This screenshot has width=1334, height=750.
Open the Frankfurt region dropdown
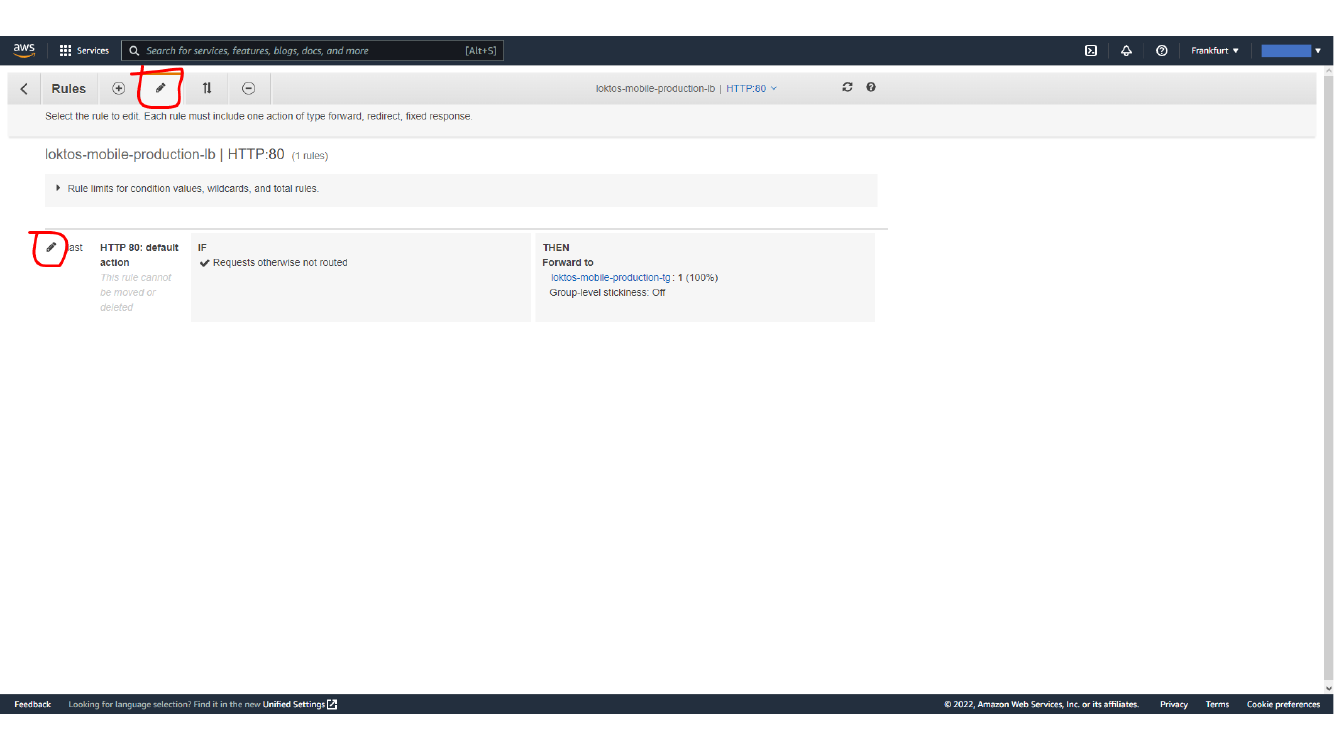1214,50
